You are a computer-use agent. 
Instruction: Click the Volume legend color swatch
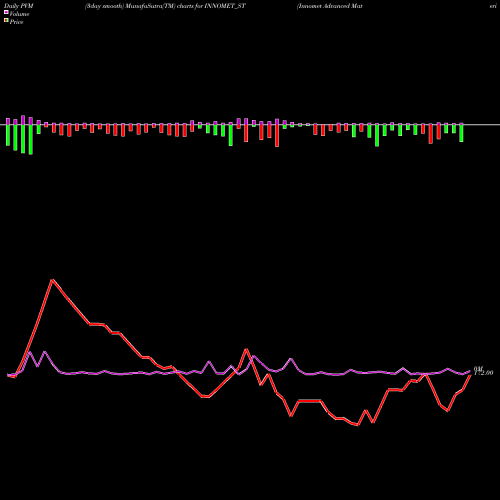point(6,12)
